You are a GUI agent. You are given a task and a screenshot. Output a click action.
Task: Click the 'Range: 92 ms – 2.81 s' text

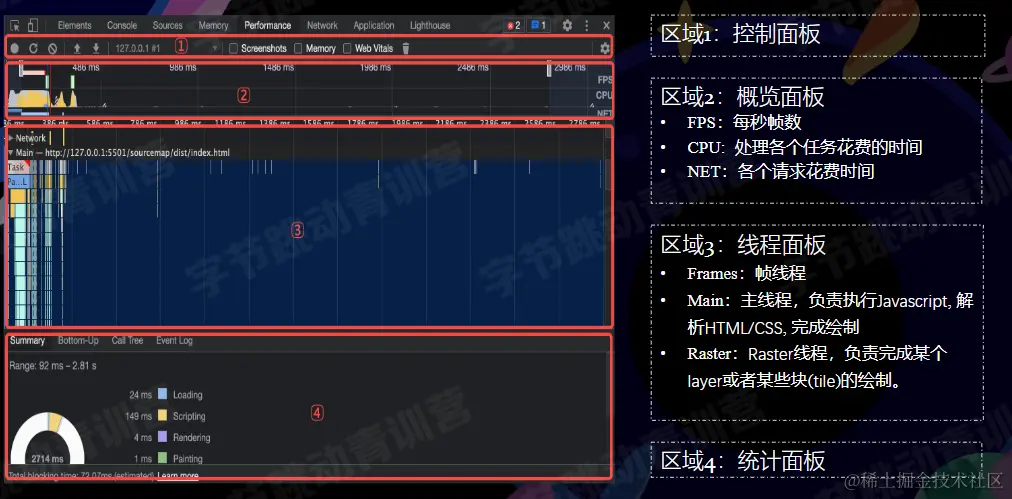tap(53, 366)
